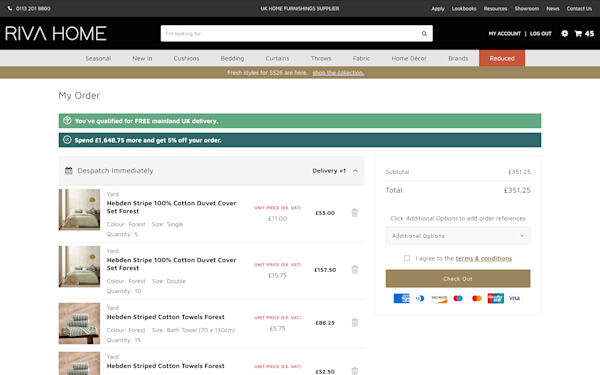Click the Log Out link
The width and height of the screenshot is (600, 375).
click(x=541, y=34)
